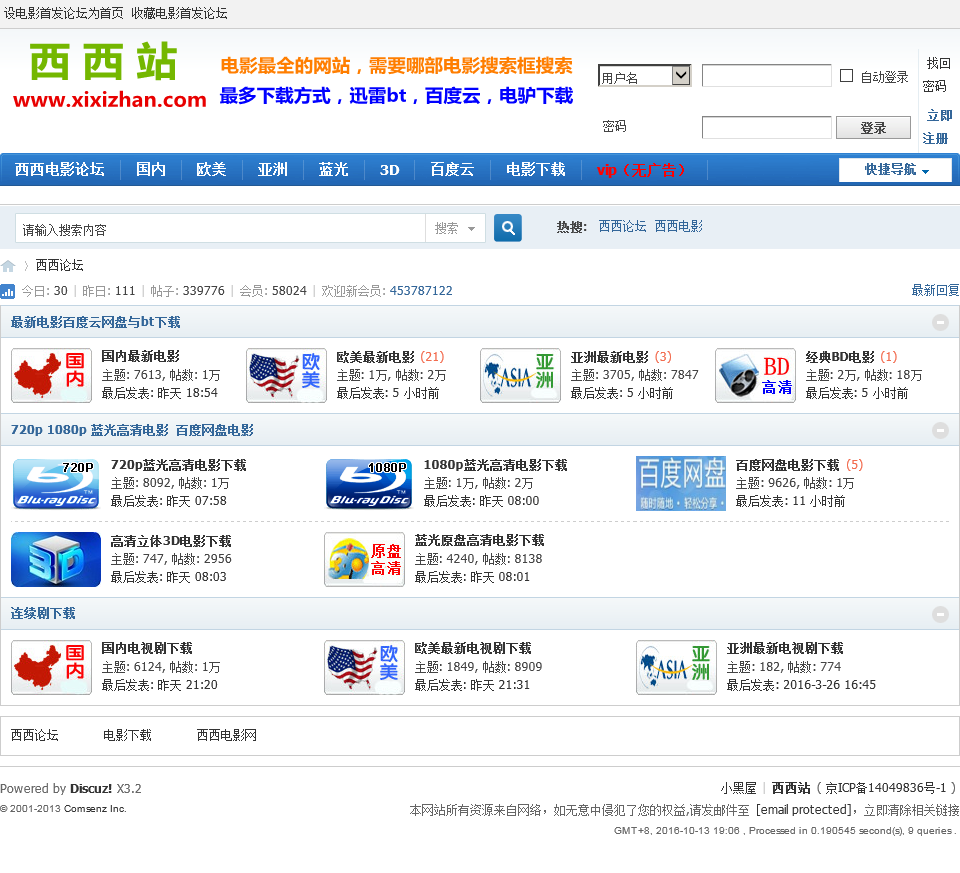Click the 找回密码 link
The width and height of the screenshot is (960, 873).
937,75
